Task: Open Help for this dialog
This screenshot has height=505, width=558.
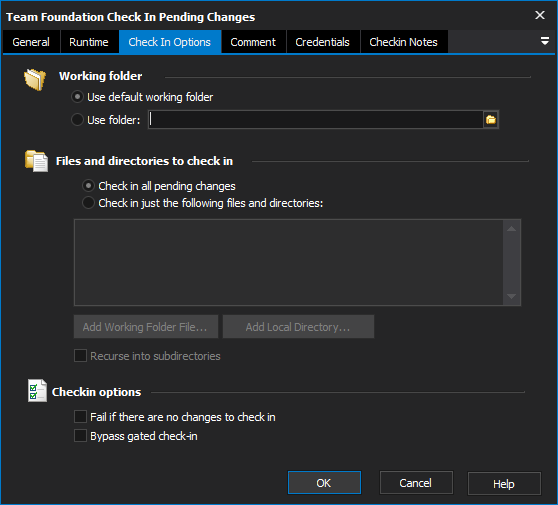Action: (504, 484)
